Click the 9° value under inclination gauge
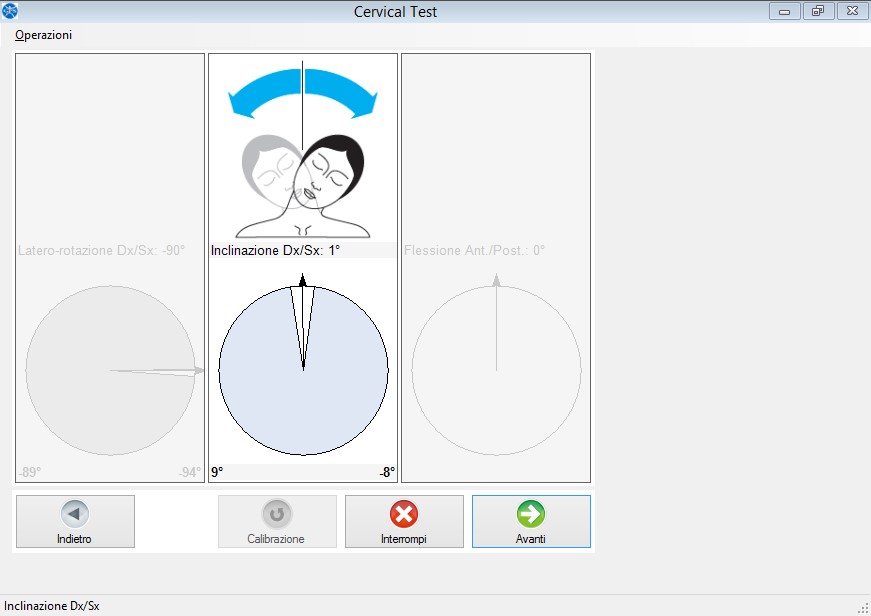The height and width of the screenshot is (616, 871). [x=217, y=472]
